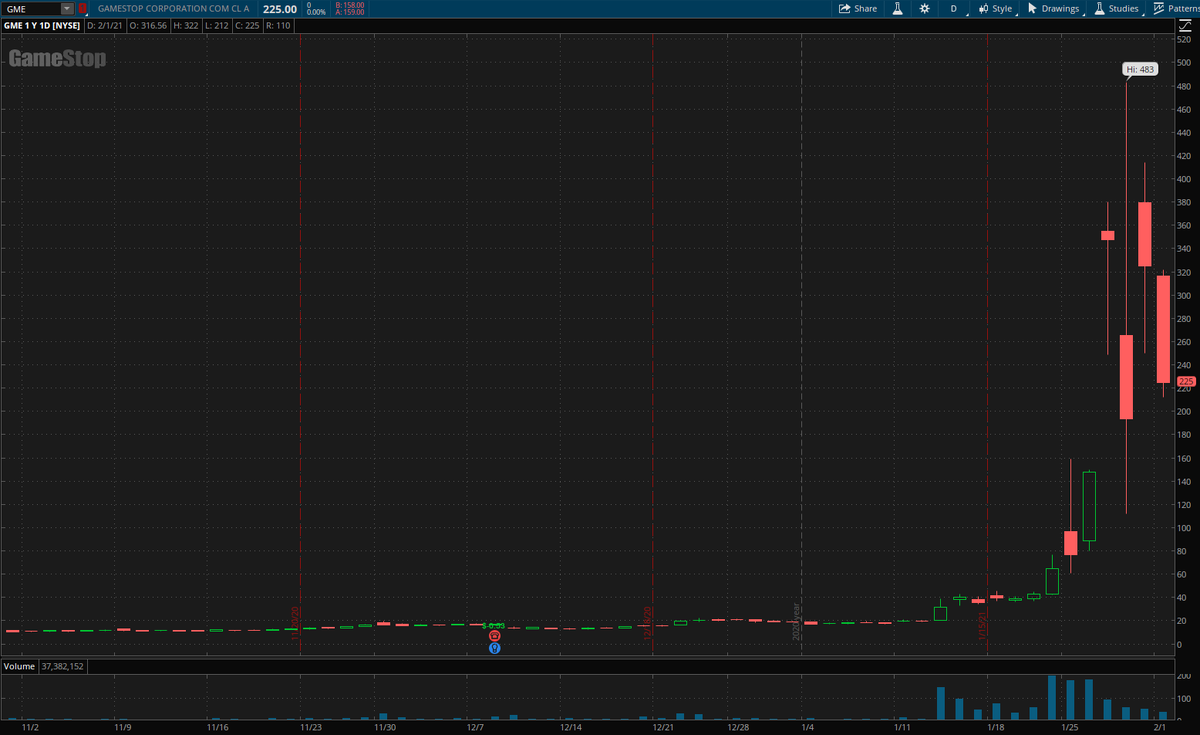Click the earnings phone icon on the chart
The image size is (1200, 735).
[494, 636]
